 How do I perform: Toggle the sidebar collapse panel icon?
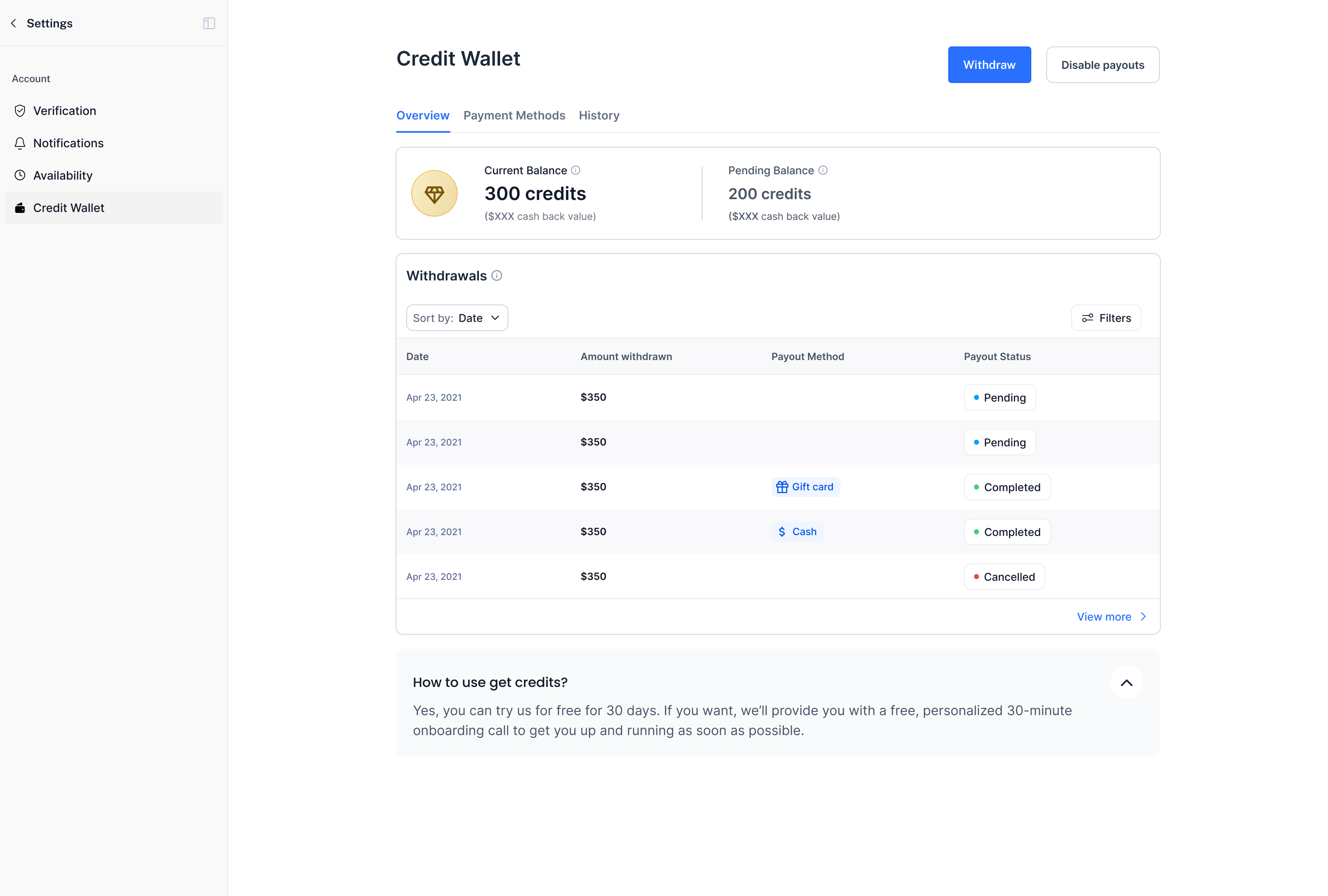click(x=209, y=23)
